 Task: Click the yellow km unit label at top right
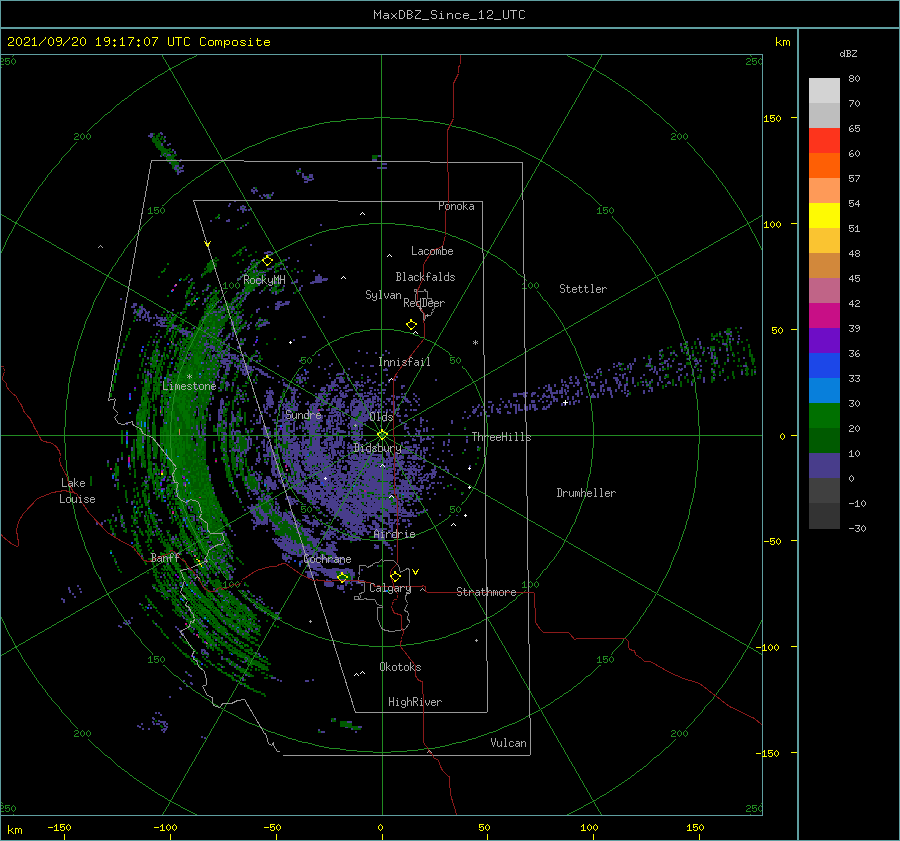pyautogui.click(x=782, y=42)
